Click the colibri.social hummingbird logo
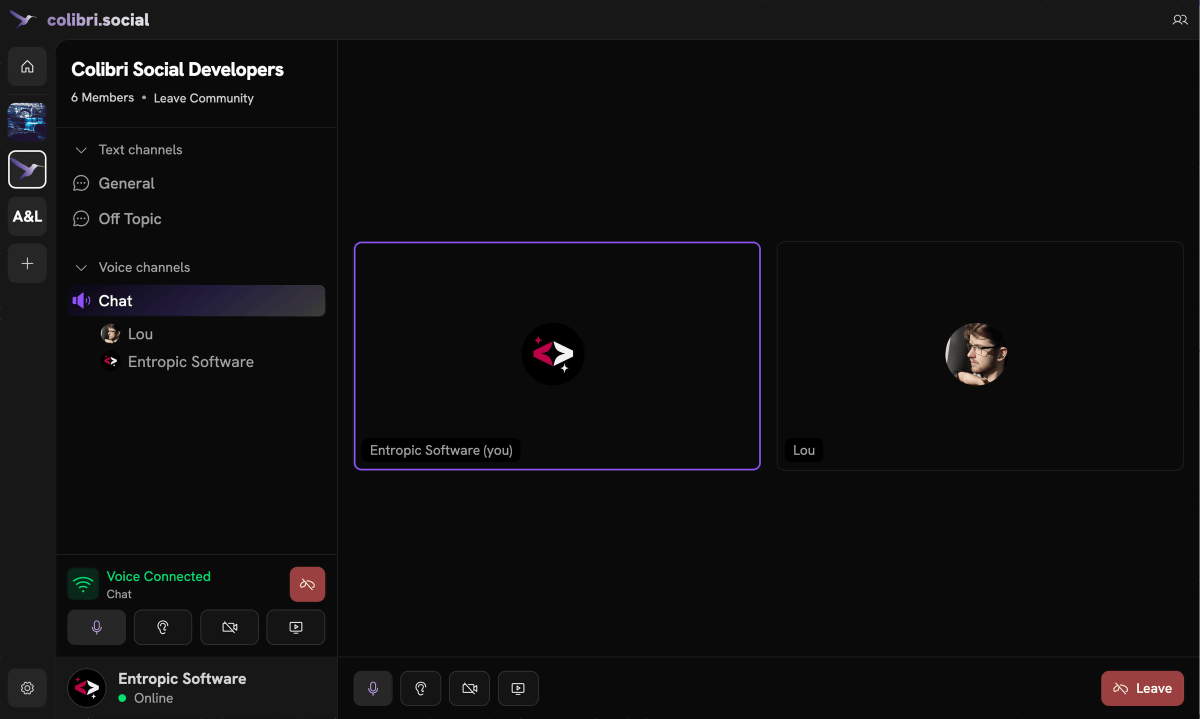Image resolution: width=1200 pixels, height=719 pixels. (22, 20)
